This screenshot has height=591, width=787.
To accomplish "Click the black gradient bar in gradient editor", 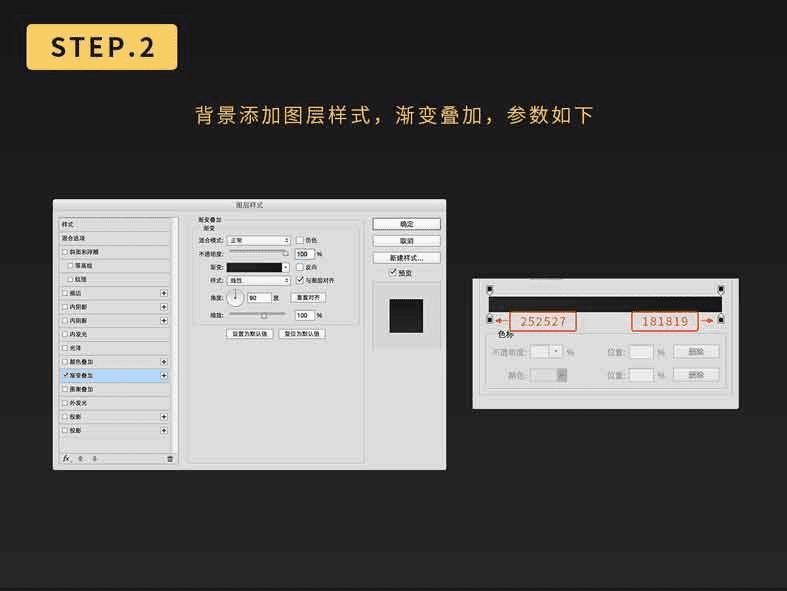I will click(605, 304).
